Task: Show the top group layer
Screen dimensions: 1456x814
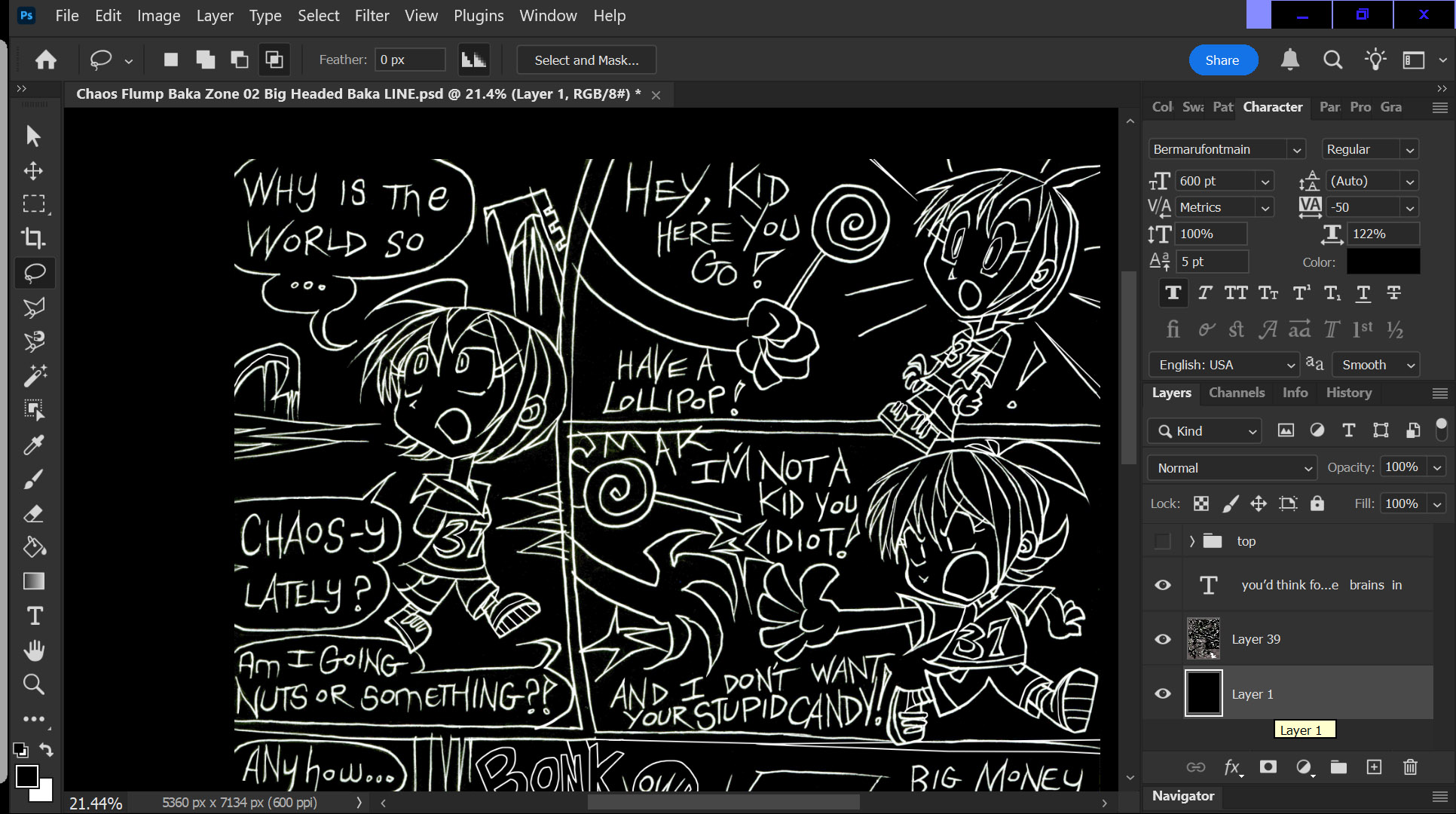Action: 1163,541
